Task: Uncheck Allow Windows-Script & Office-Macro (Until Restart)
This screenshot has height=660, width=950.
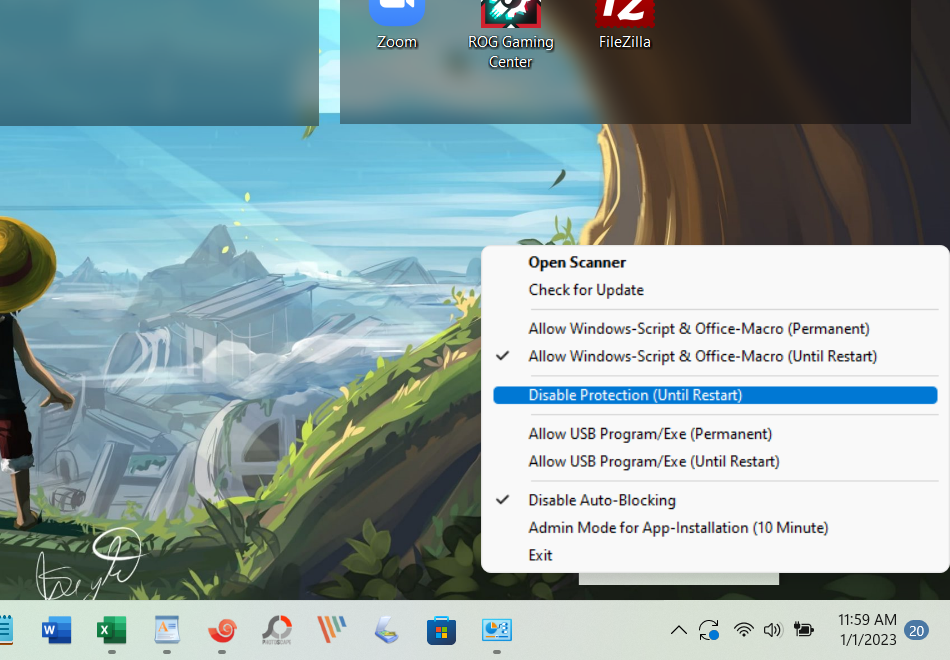Action: (716, 356)
